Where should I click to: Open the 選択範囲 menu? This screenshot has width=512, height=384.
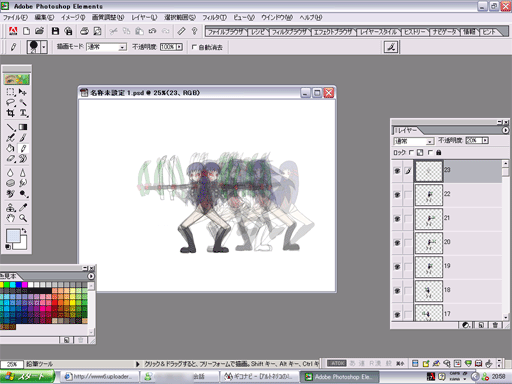click(180, 17)
